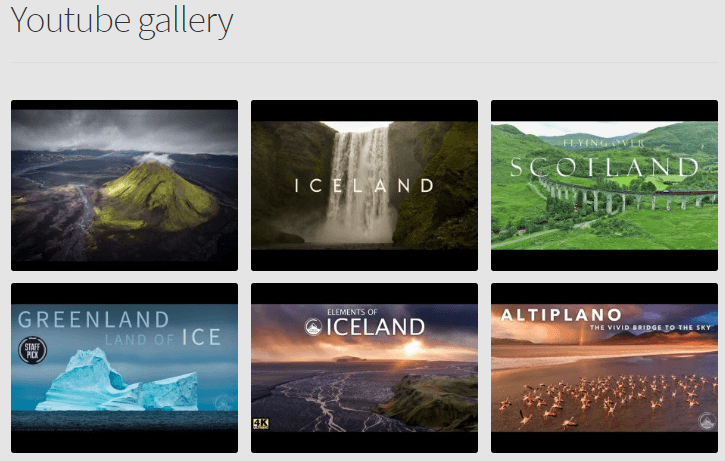Viewport: 725px width, 461px height.
Task: Click the faint watermark logo on Greenland thumbnail
Action: coord(223,402)
